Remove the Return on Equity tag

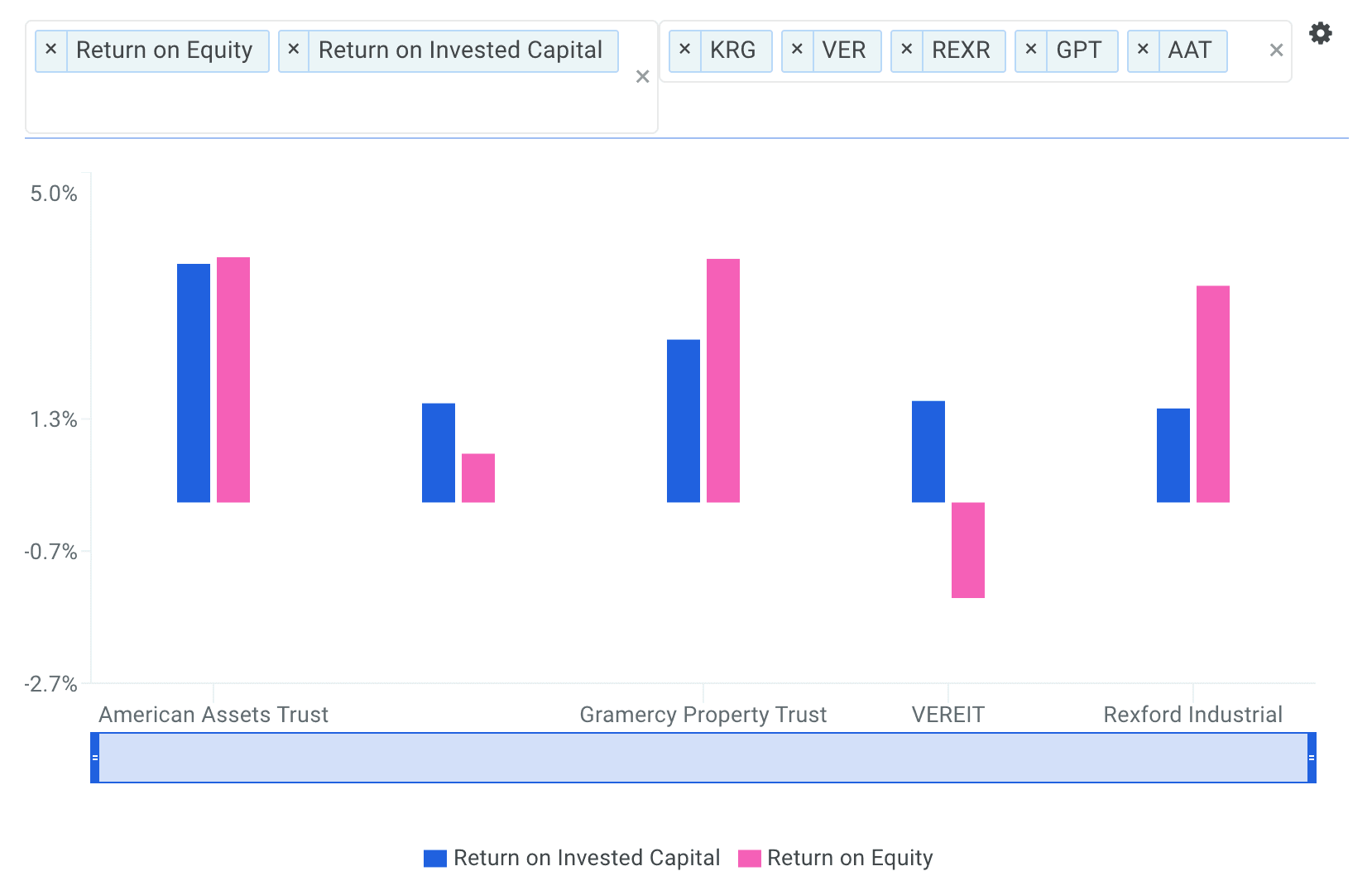tap(51, 50)
